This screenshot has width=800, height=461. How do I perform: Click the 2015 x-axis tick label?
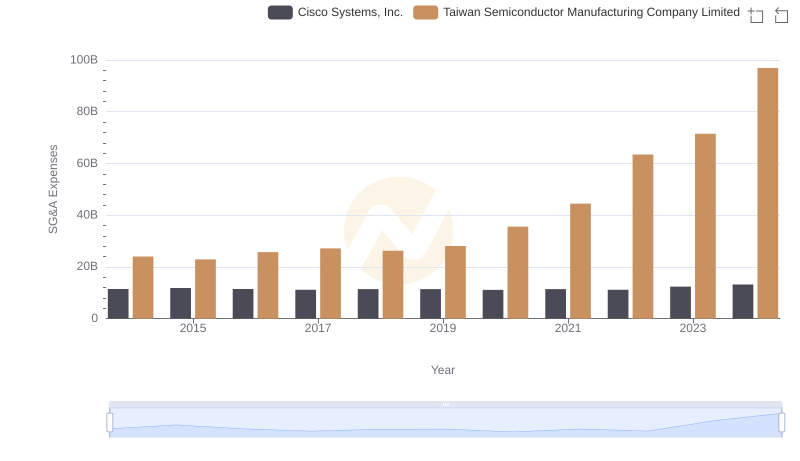pyautogui.click(x=193, y=328)
